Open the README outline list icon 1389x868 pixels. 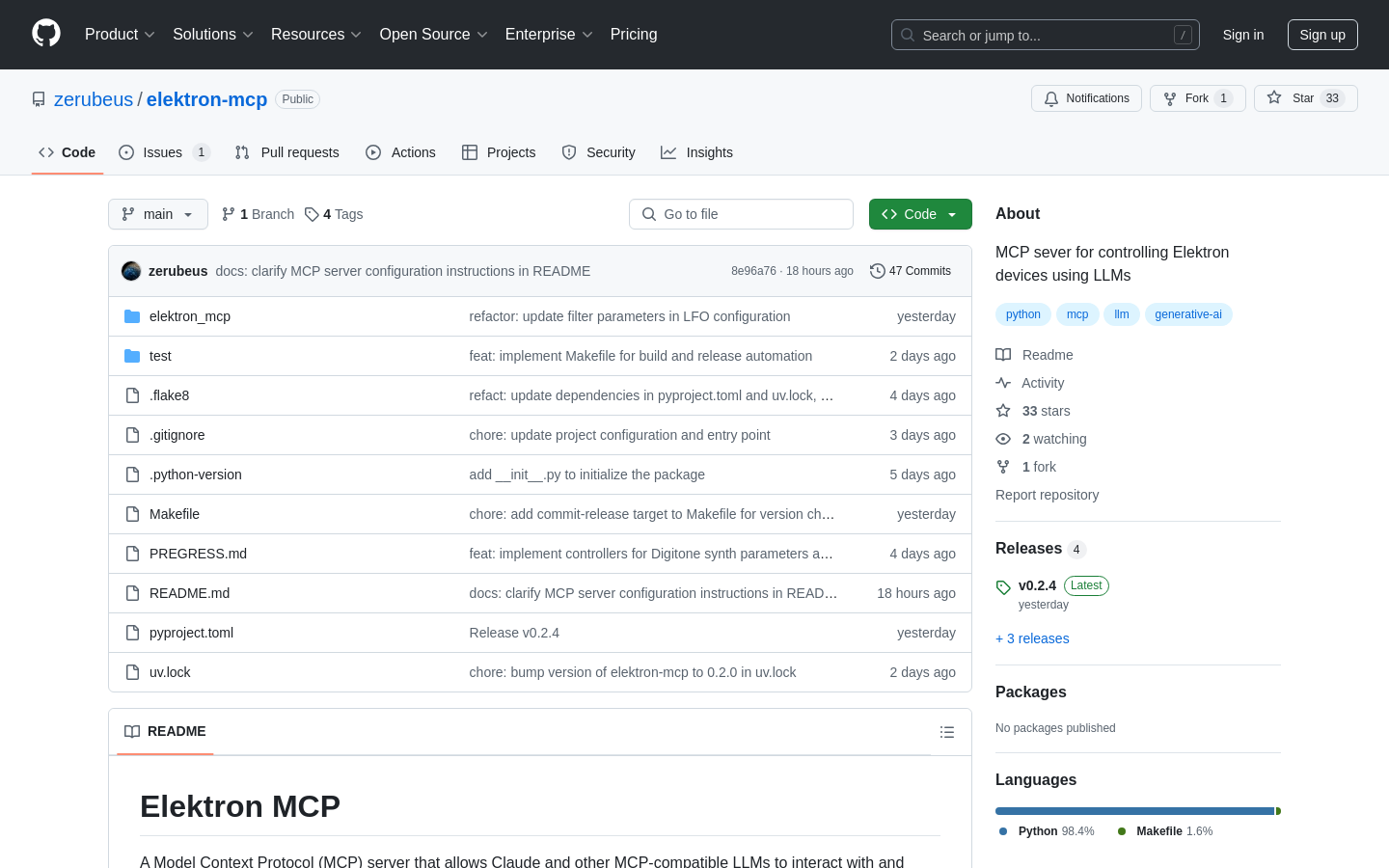click(x=947, y=732)
